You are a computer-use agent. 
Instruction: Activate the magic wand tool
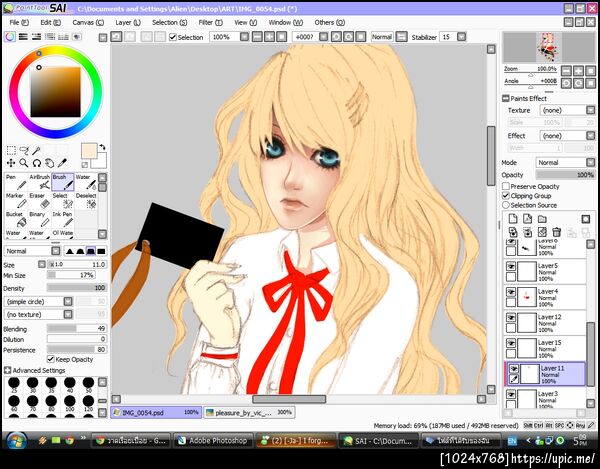pyautogui.click(x=36, y=150)
